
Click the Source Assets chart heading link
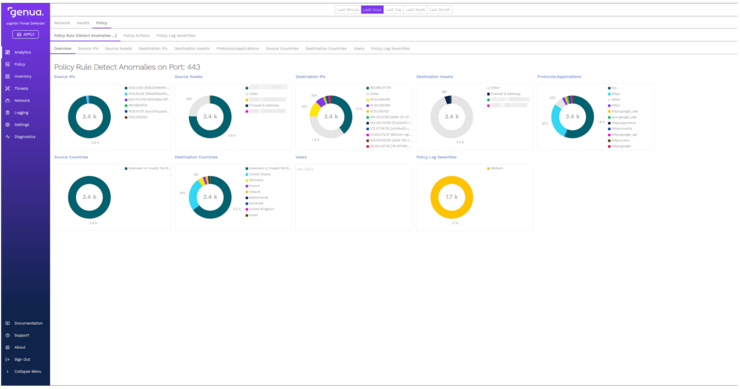coord(188,76)
